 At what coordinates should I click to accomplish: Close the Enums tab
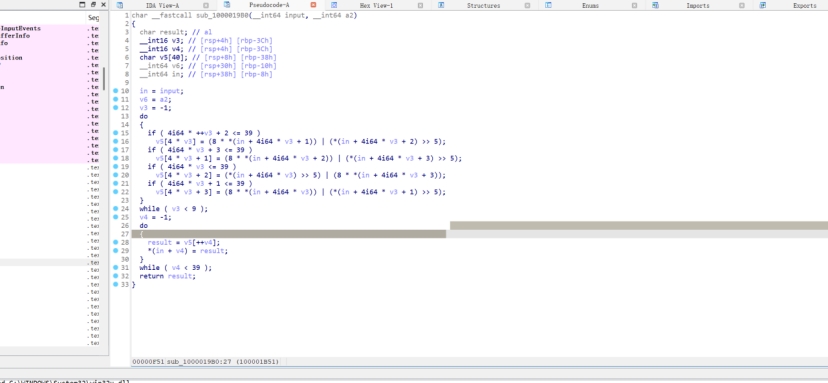[x=634, y=5]
